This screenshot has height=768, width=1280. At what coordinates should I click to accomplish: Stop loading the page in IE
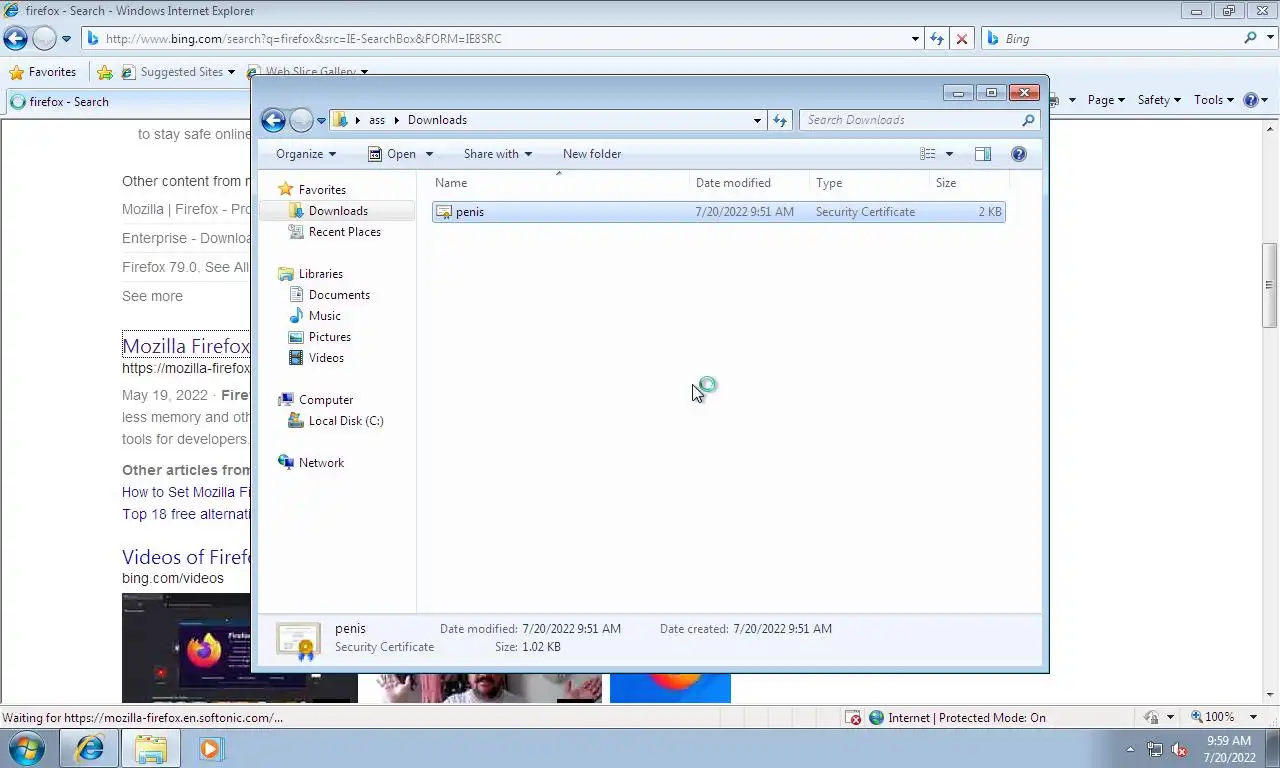point(962,39)
